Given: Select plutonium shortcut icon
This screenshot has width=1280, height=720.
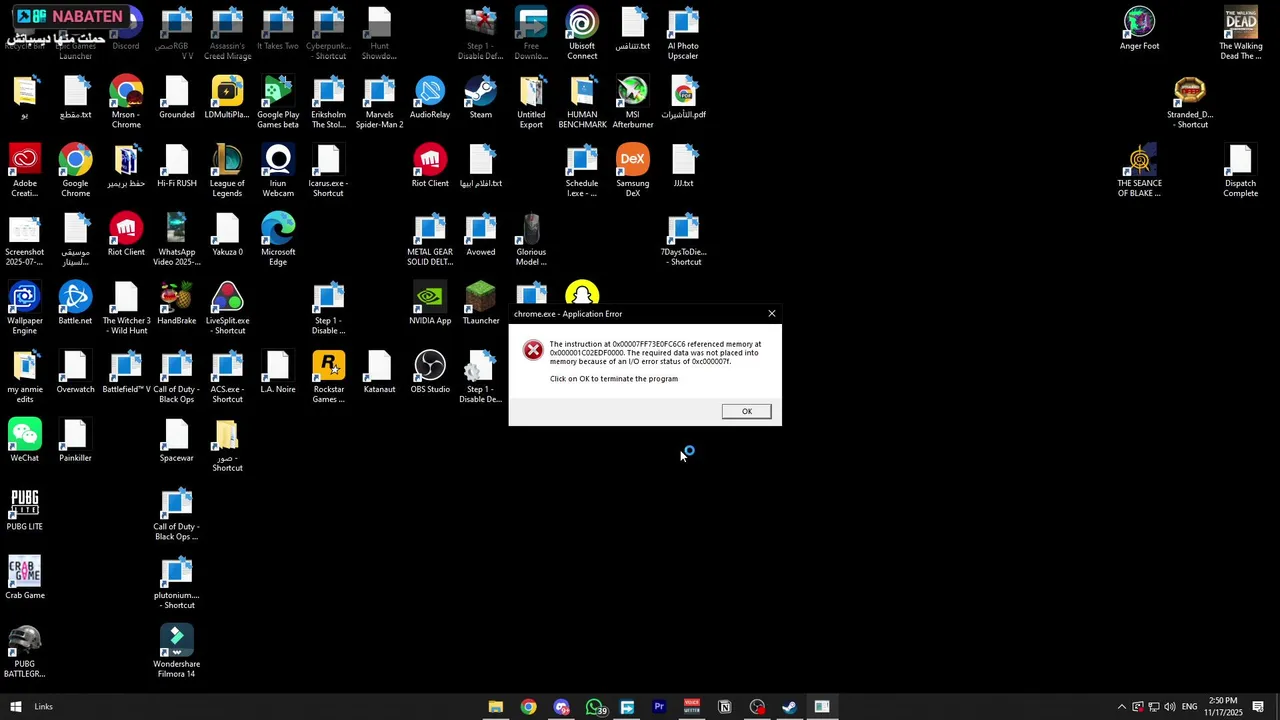Looking at the screenshot, I should (x=177, y=583).
